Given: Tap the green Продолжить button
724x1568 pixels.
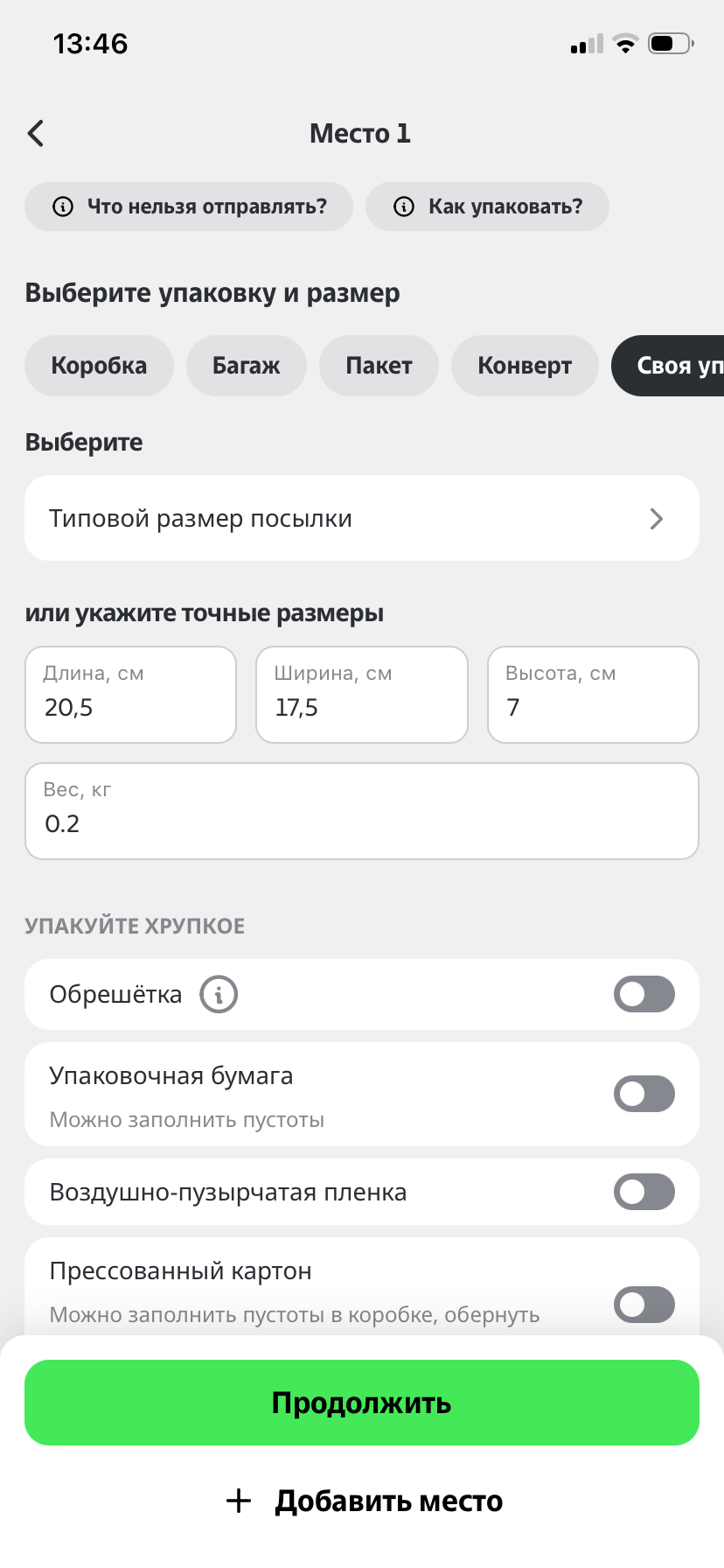Looking at the screenshot, I should [362, 1403].
